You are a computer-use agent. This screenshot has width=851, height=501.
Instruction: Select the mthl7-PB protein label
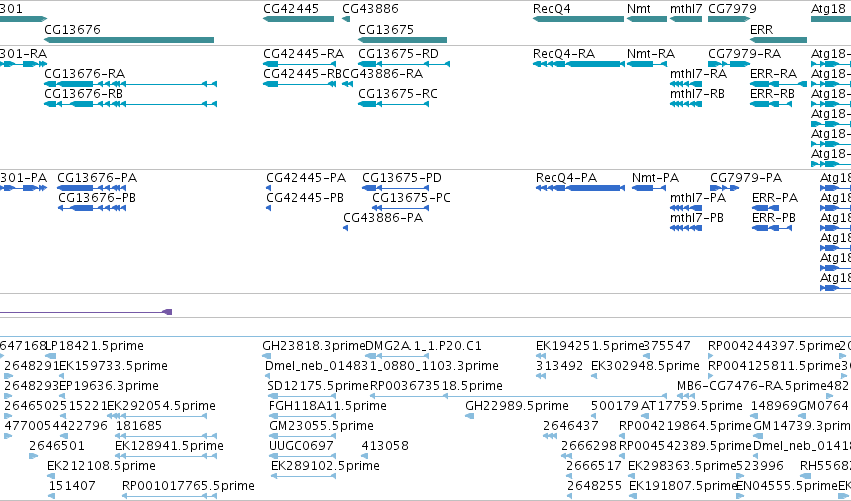coord(697,218)
